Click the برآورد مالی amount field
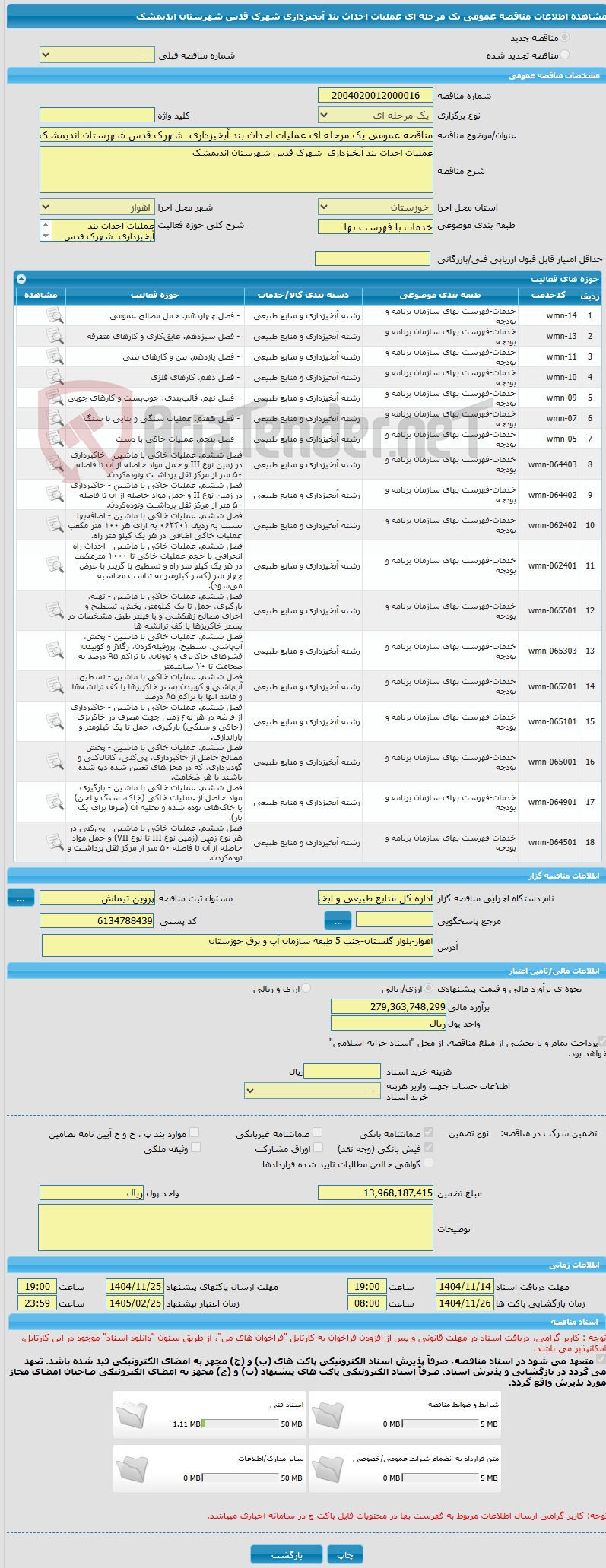The width and height of the screenshot is (606, 1568). coord(389,1006)
